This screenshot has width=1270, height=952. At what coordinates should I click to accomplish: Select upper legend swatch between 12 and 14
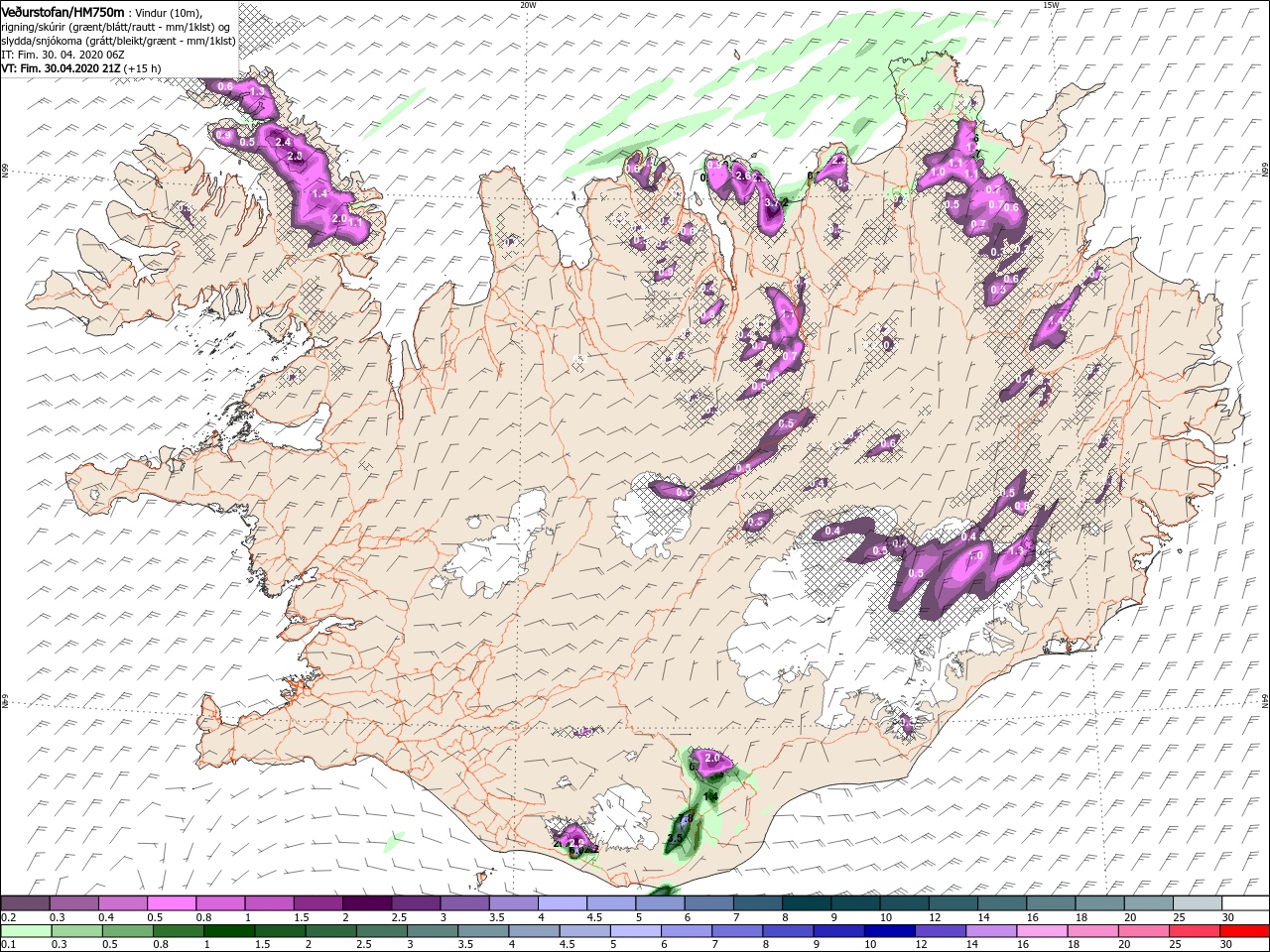(x=952, y=902)
